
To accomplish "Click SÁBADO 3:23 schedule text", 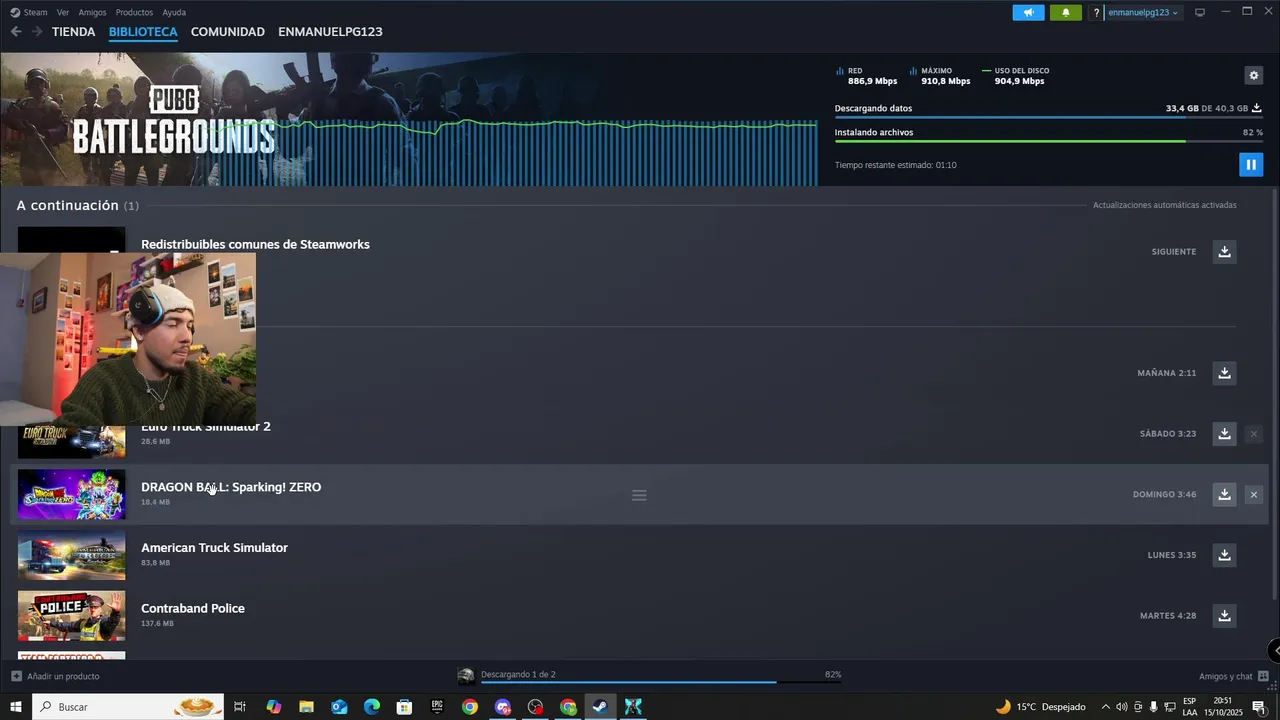I will coord(1168,434).
